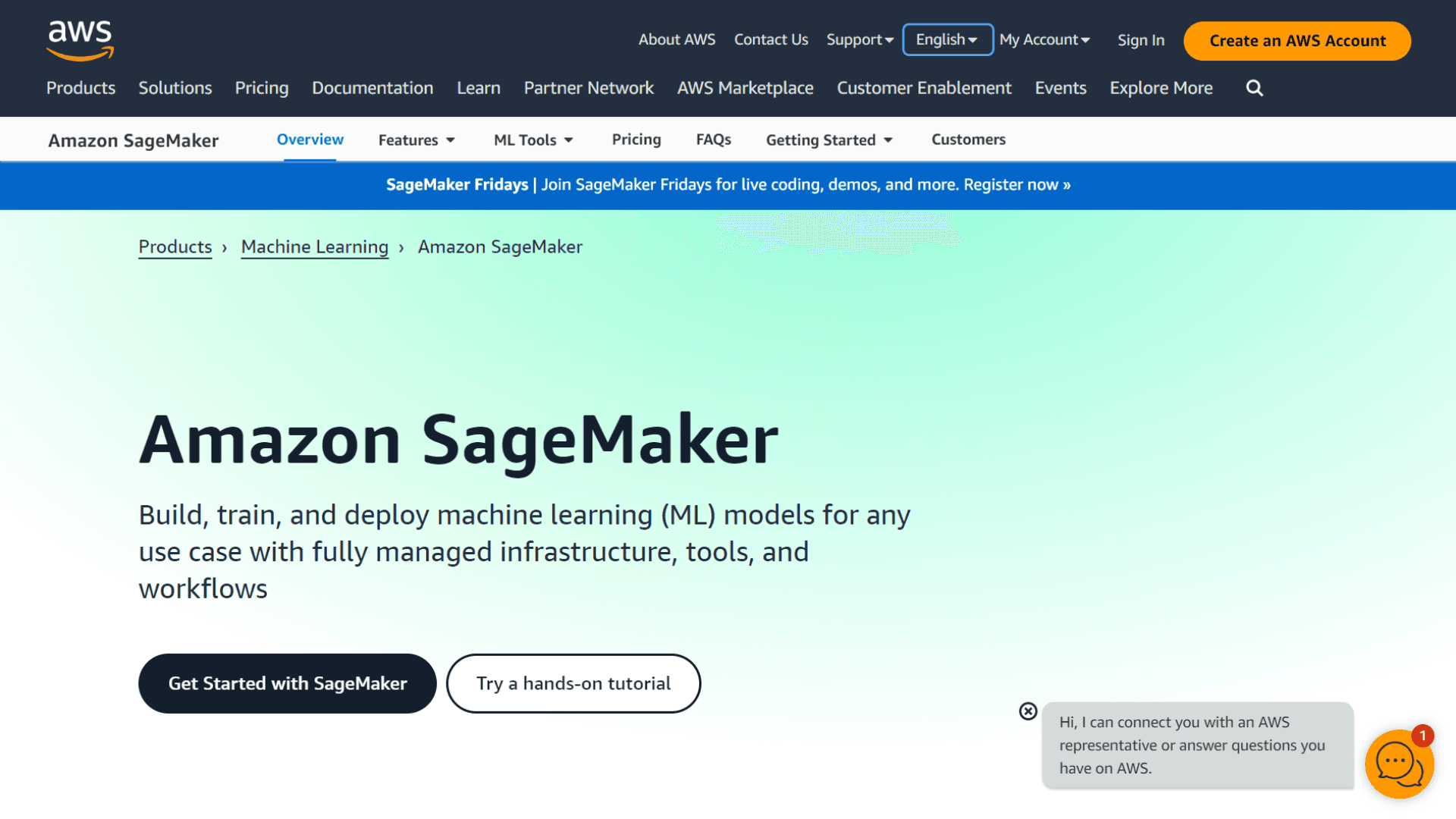
Task: Open the Customers section
Action: point(968,140)
